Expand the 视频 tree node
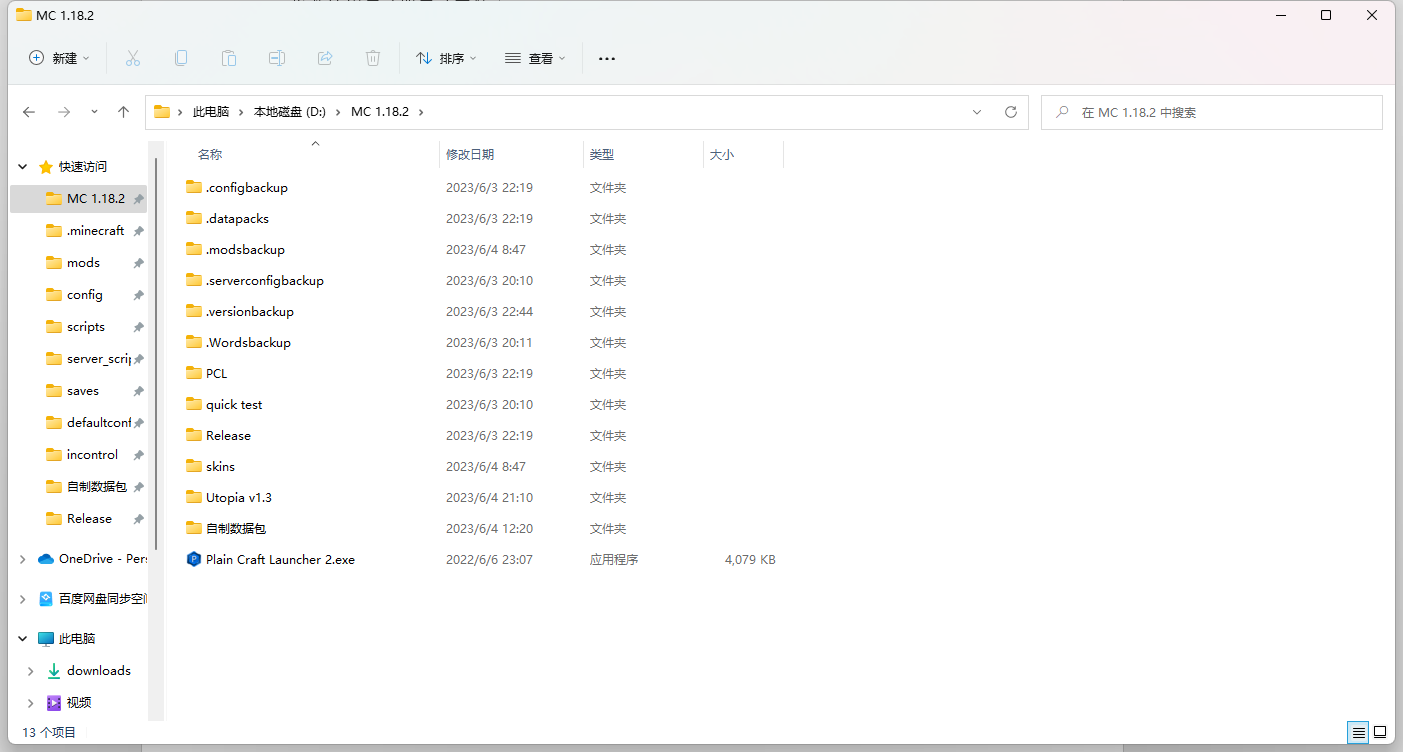The image size is (1403, 752). [x=31, y=703]
